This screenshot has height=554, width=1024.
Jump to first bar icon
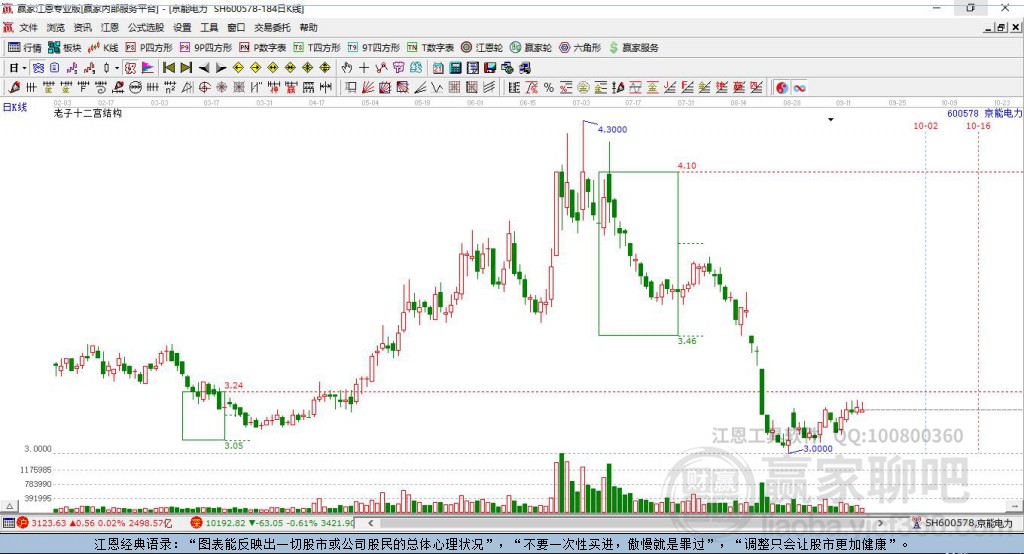tap(168, 68)
